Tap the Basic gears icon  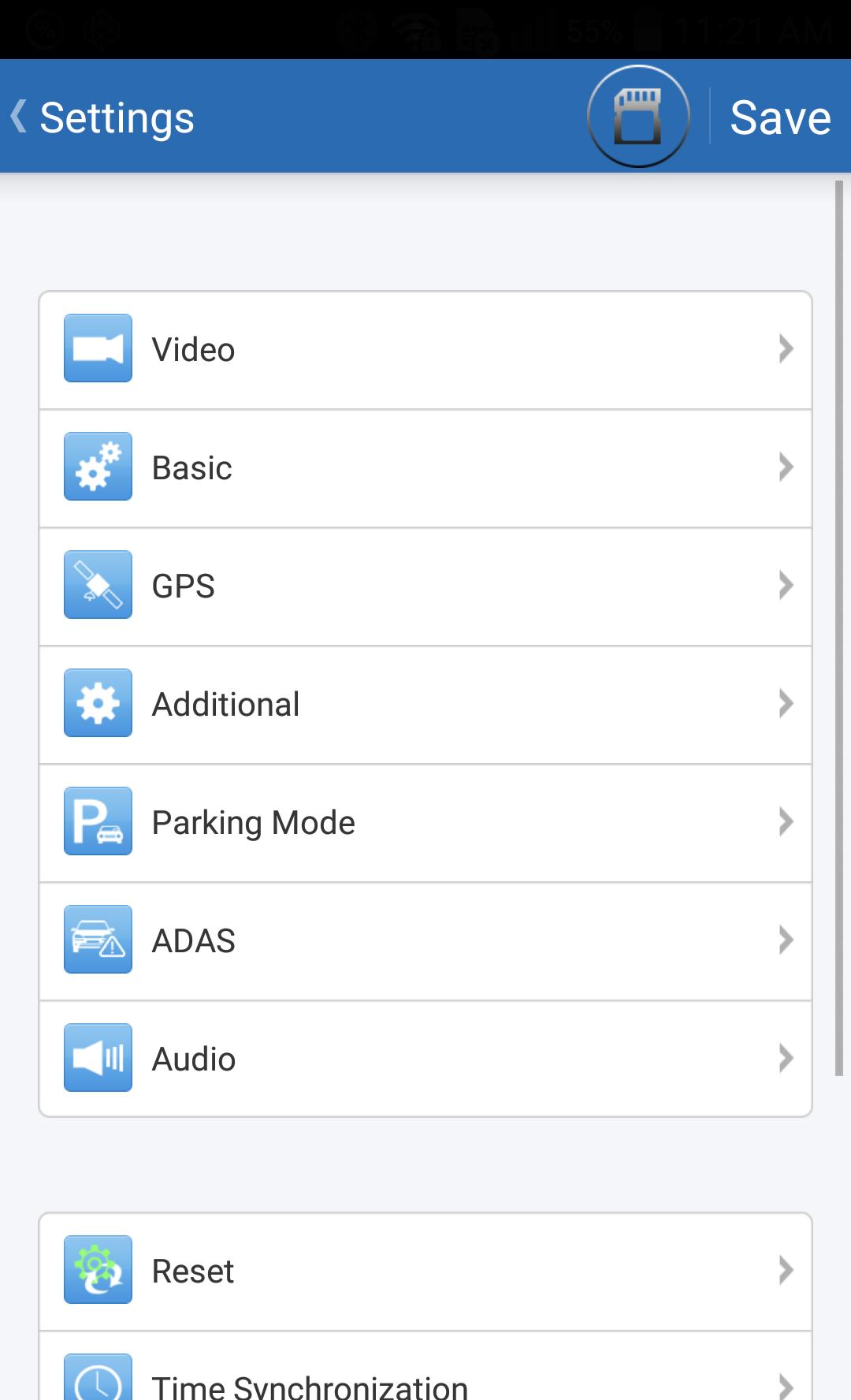tap(98, 467)
